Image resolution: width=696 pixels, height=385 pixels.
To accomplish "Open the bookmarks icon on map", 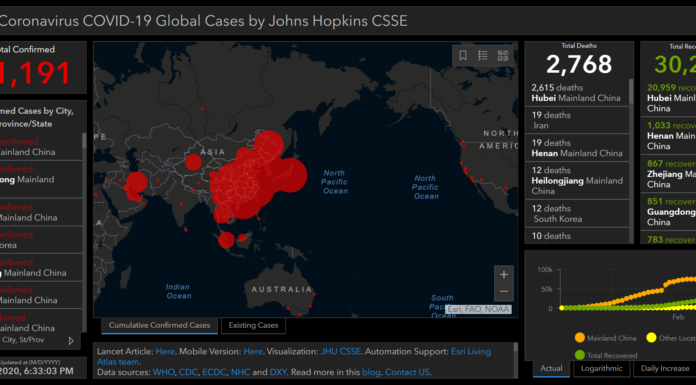I will point(463,56).
